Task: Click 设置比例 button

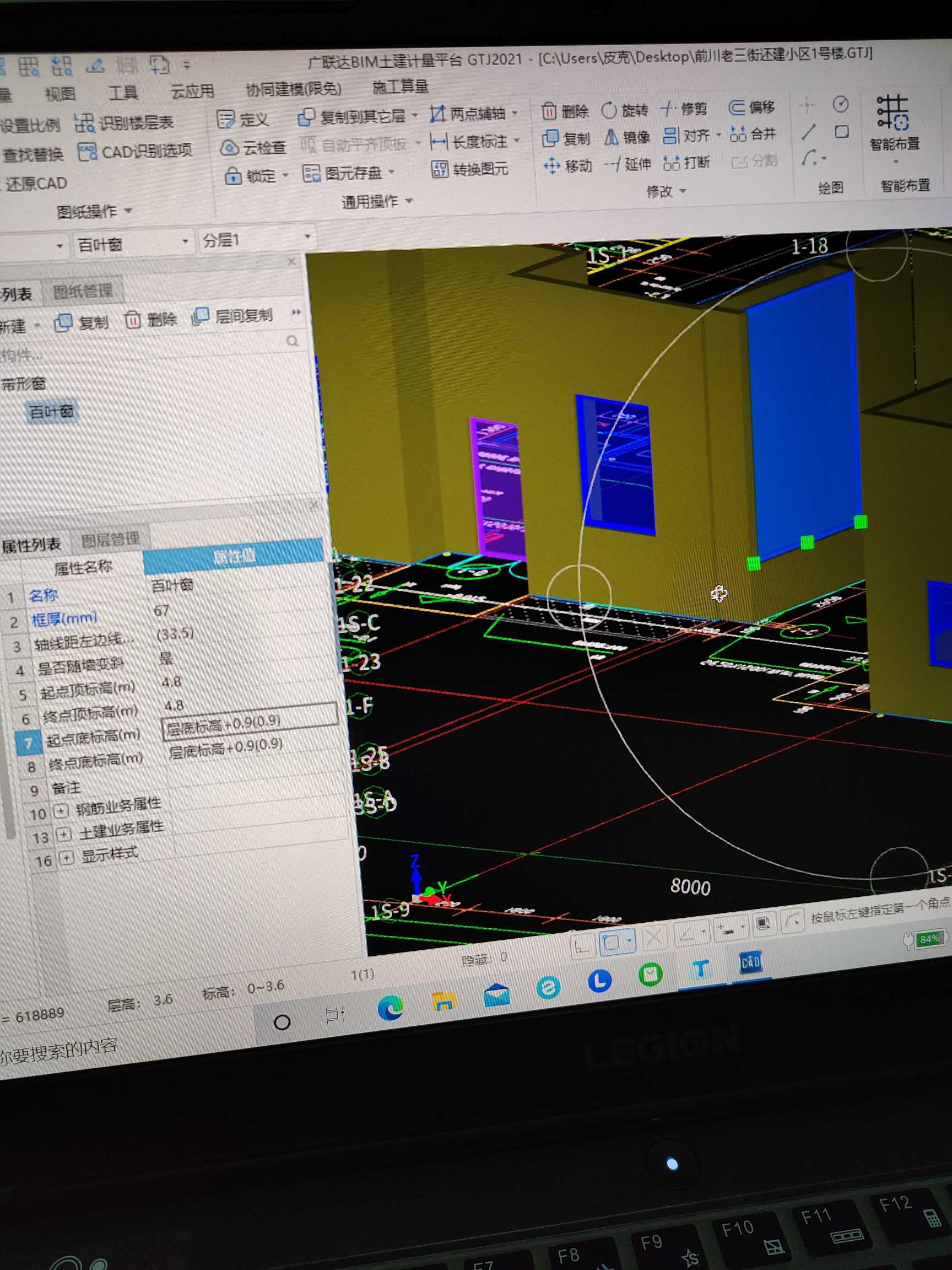Action: (30, 125)
